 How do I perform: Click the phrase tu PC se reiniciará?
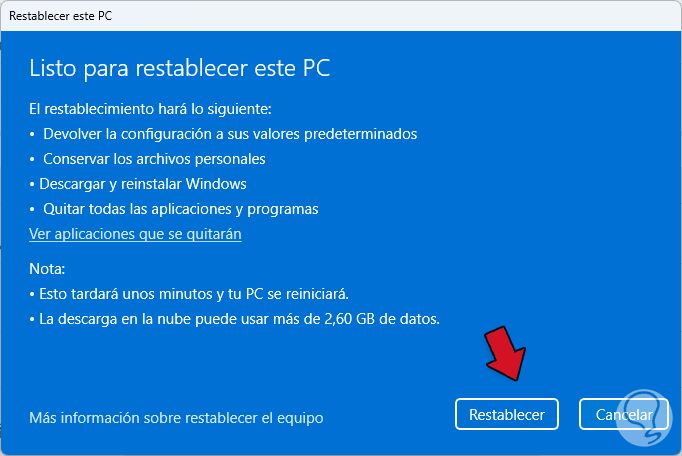[290, 294]
